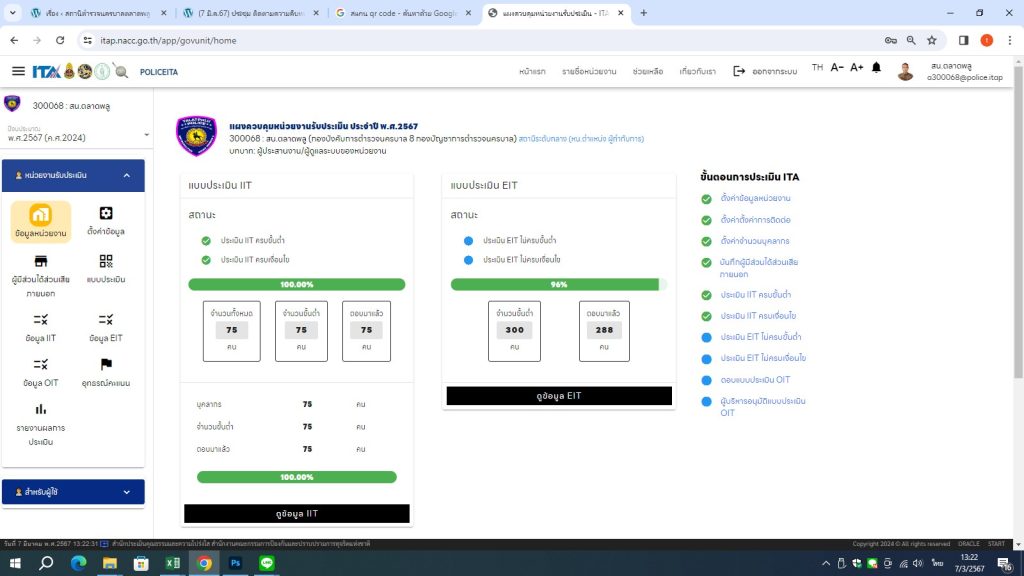The image size is (1024, 576).
Task: Select ข้อมูล OIT checklist icon
Action: click(41, 364)
